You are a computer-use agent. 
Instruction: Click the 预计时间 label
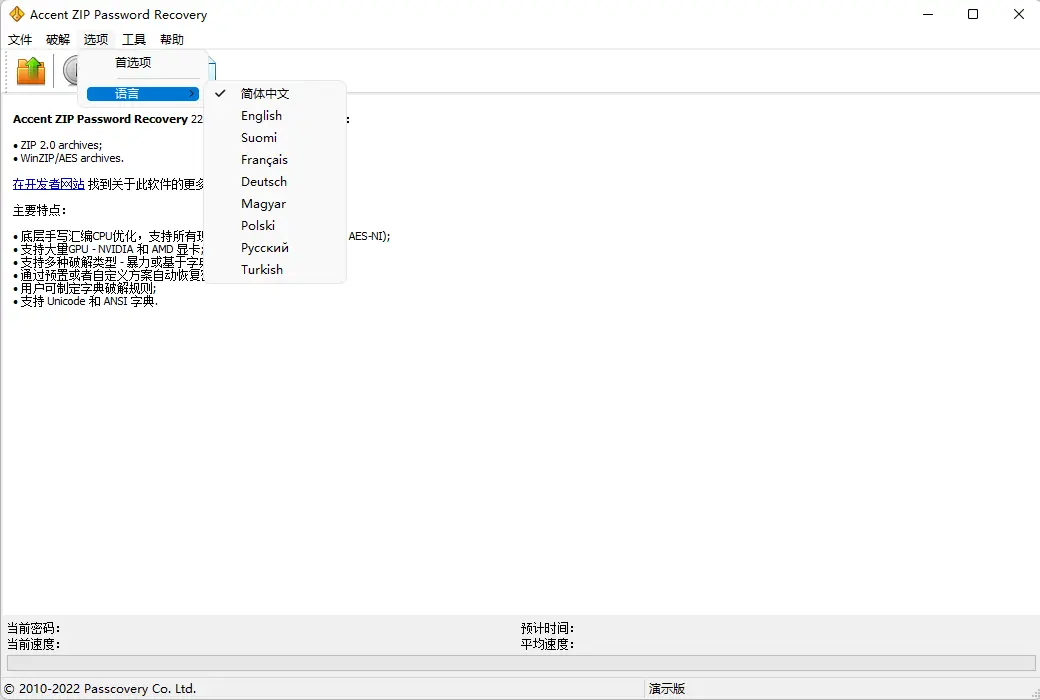coord(547,628)
